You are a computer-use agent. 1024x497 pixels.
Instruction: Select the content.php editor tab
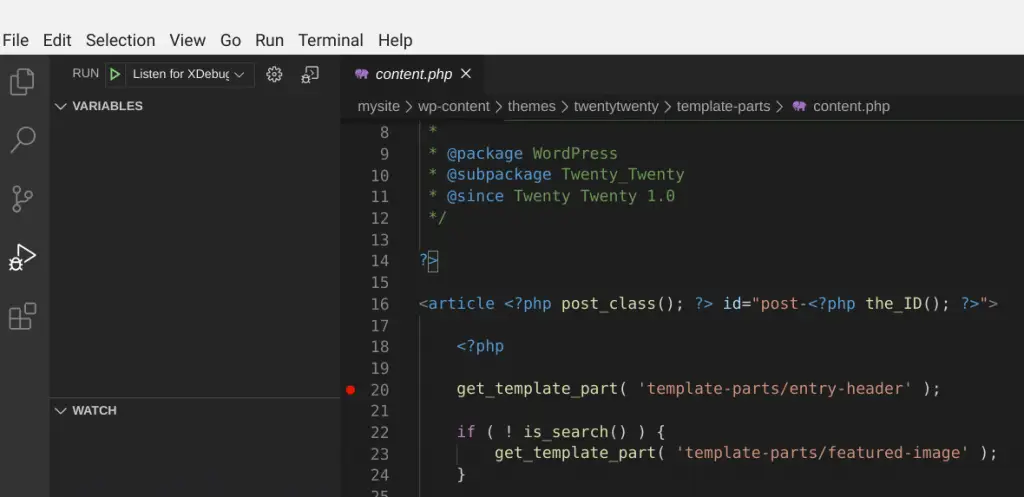(413, 74)
